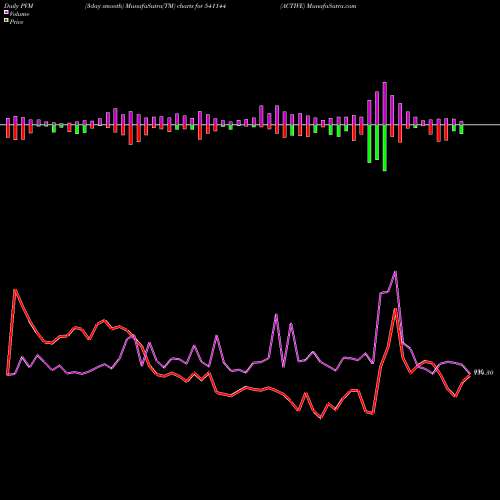Click the (ACTIVE) MunafaSutra.com label
Viewport: 500px width, 500px height.
pos(318,6)
